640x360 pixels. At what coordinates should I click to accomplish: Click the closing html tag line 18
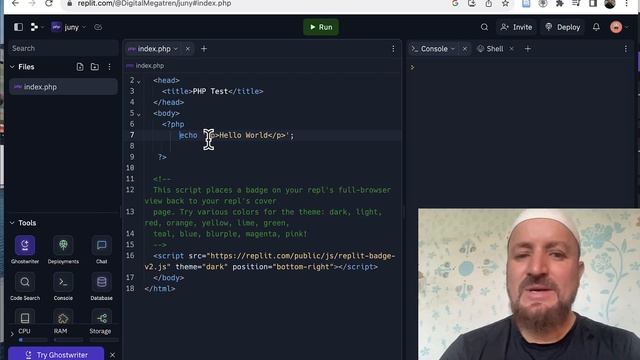coord(160,289)
